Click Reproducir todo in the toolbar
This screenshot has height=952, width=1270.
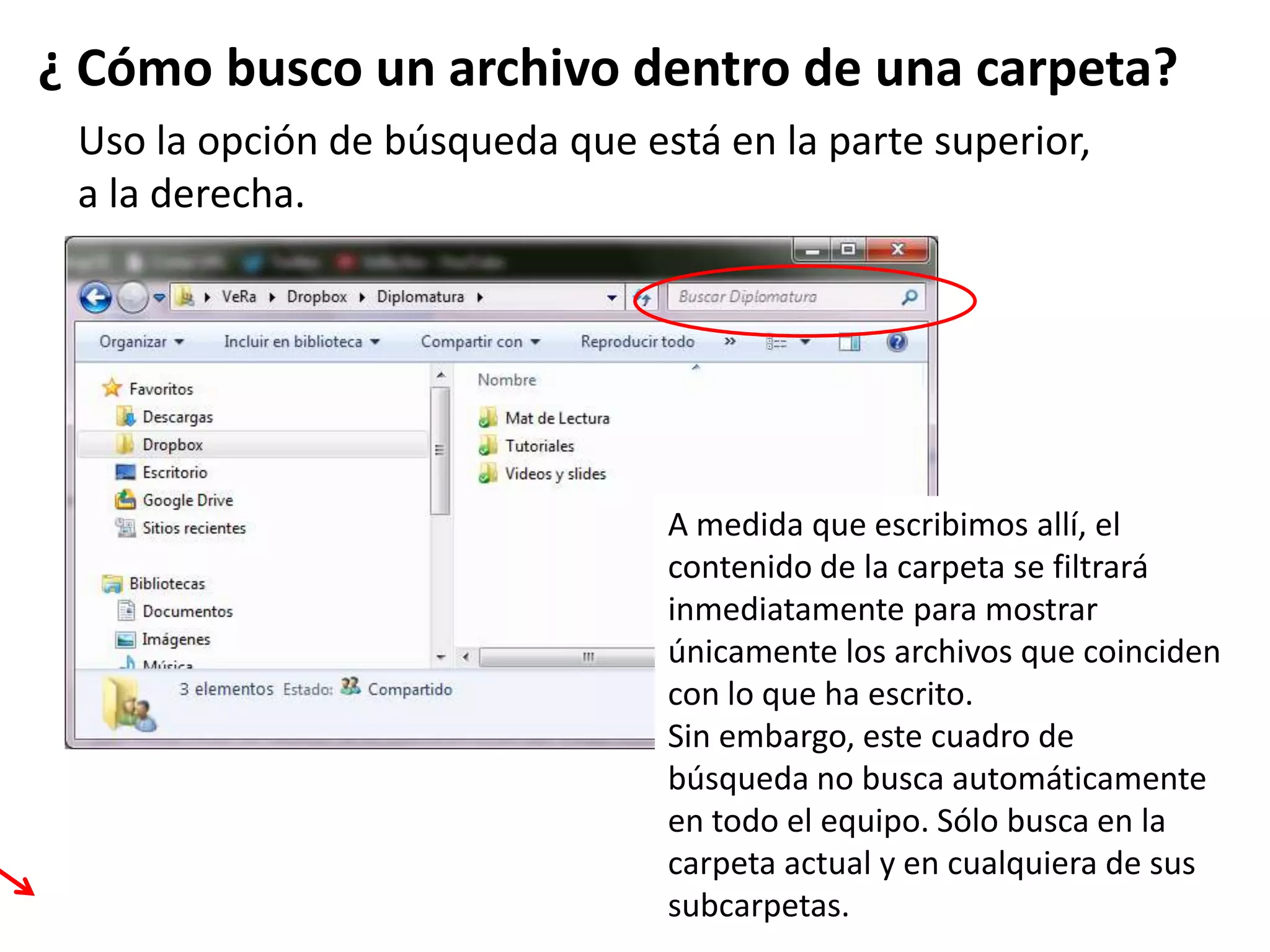(637, 342)
